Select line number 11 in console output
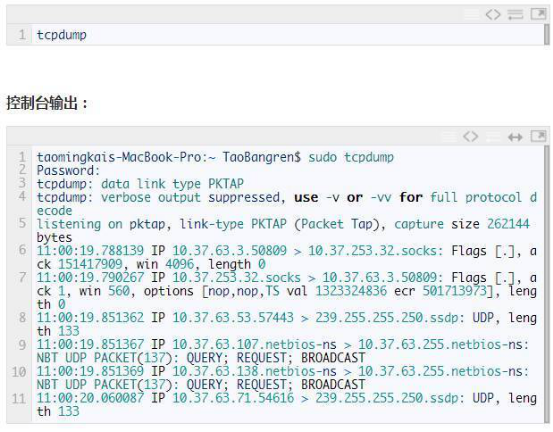The height and width of the screenshot is (432, 553). coord(19,399)
